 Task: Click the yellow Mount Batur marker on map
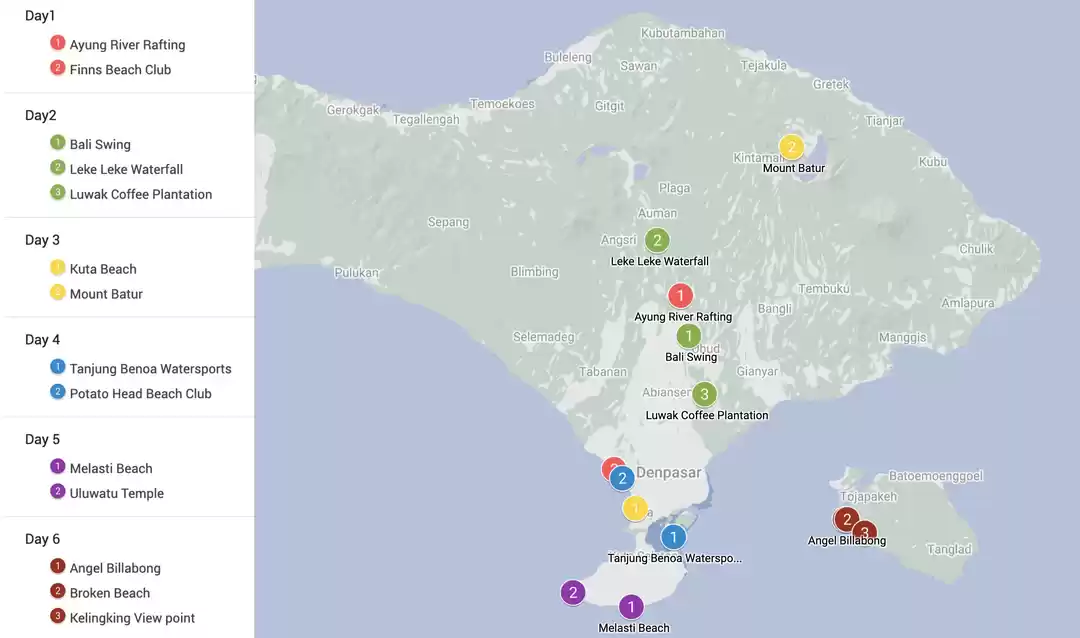point(791,147)
